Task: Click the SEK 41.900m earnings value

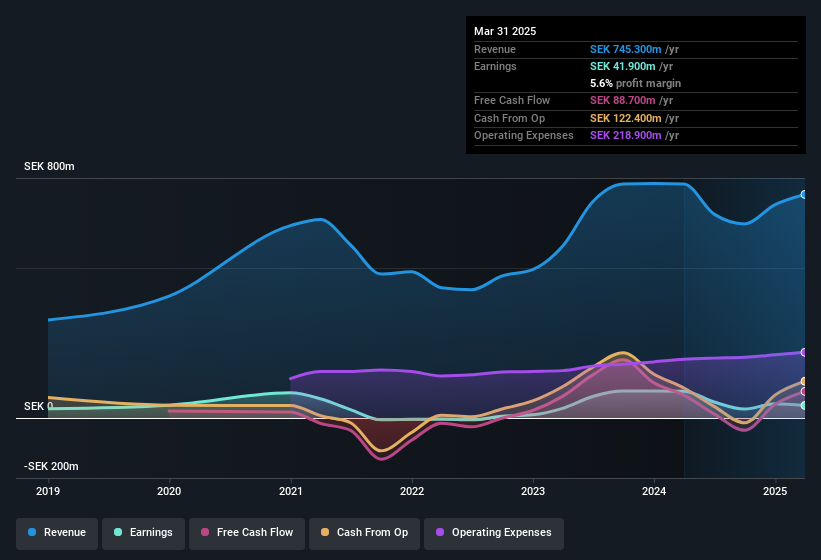Action: 623,66
